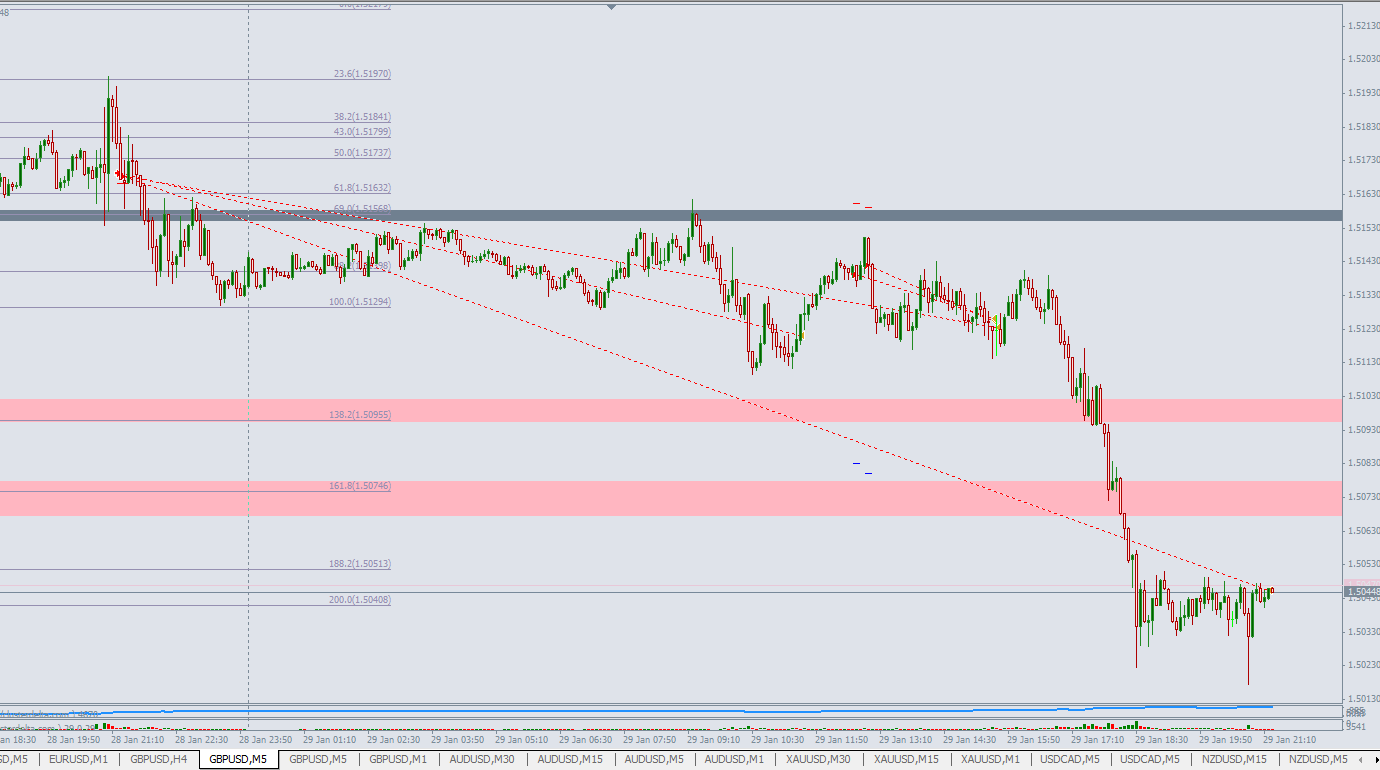Click the 1.5153 price axis value
The height and width of the screenshot is (770, 1380).
tap(1364, 228)
